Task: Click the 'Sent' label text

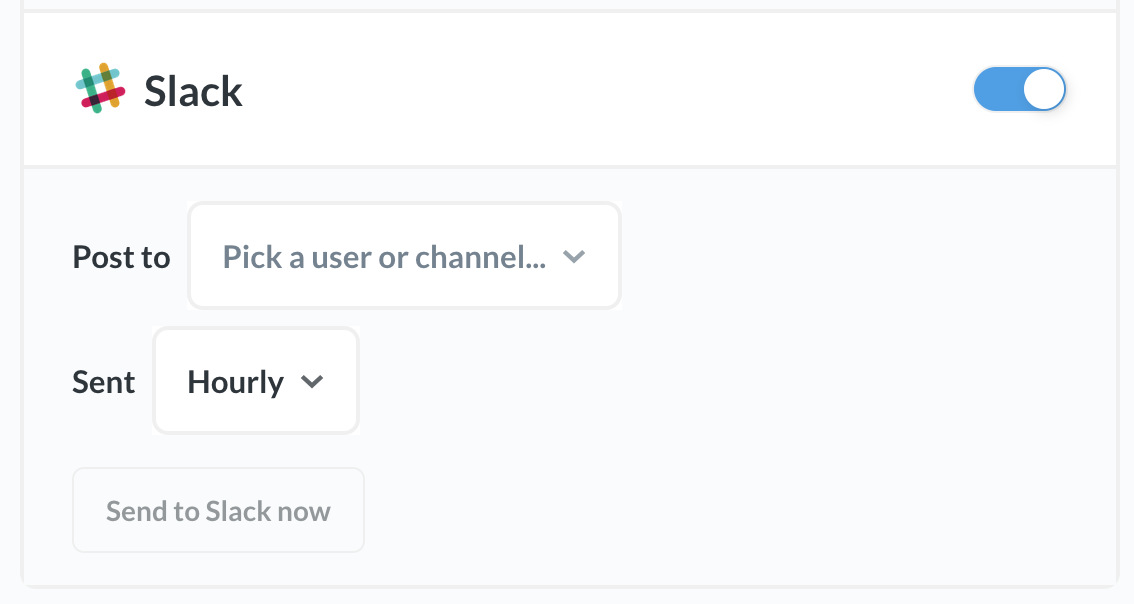Action: pyautogui.click(x=103, y=381)
